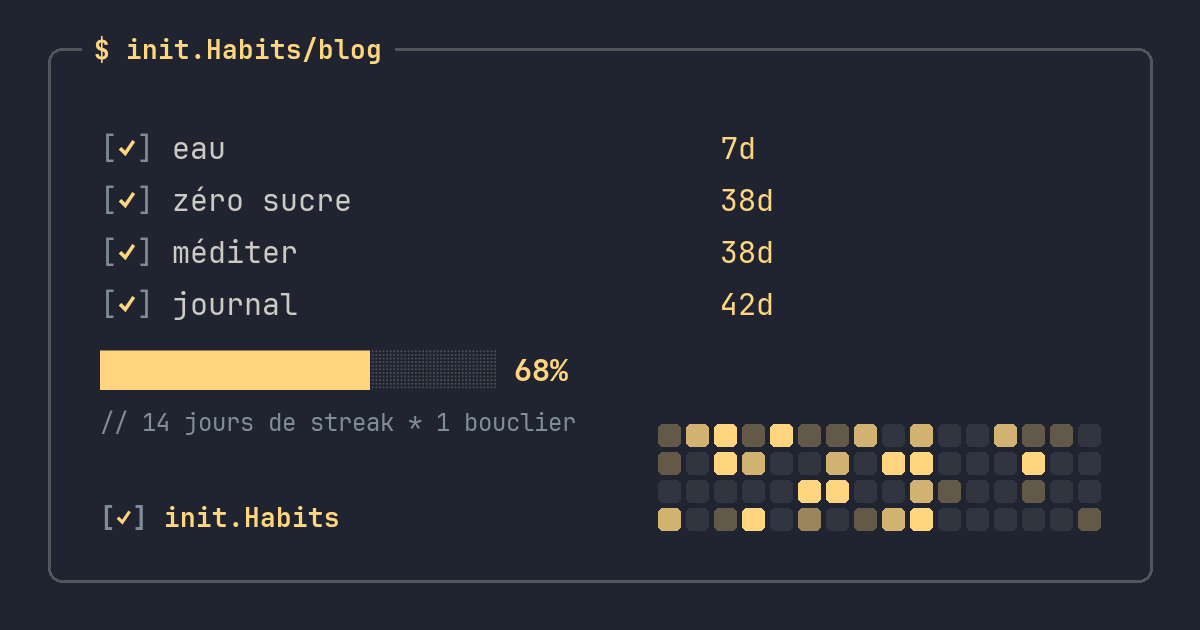The width and height of the screenshot is (1200, 630).
Task: Click the eau habit label
Action: pyautogui.click(x=199, y=149)
